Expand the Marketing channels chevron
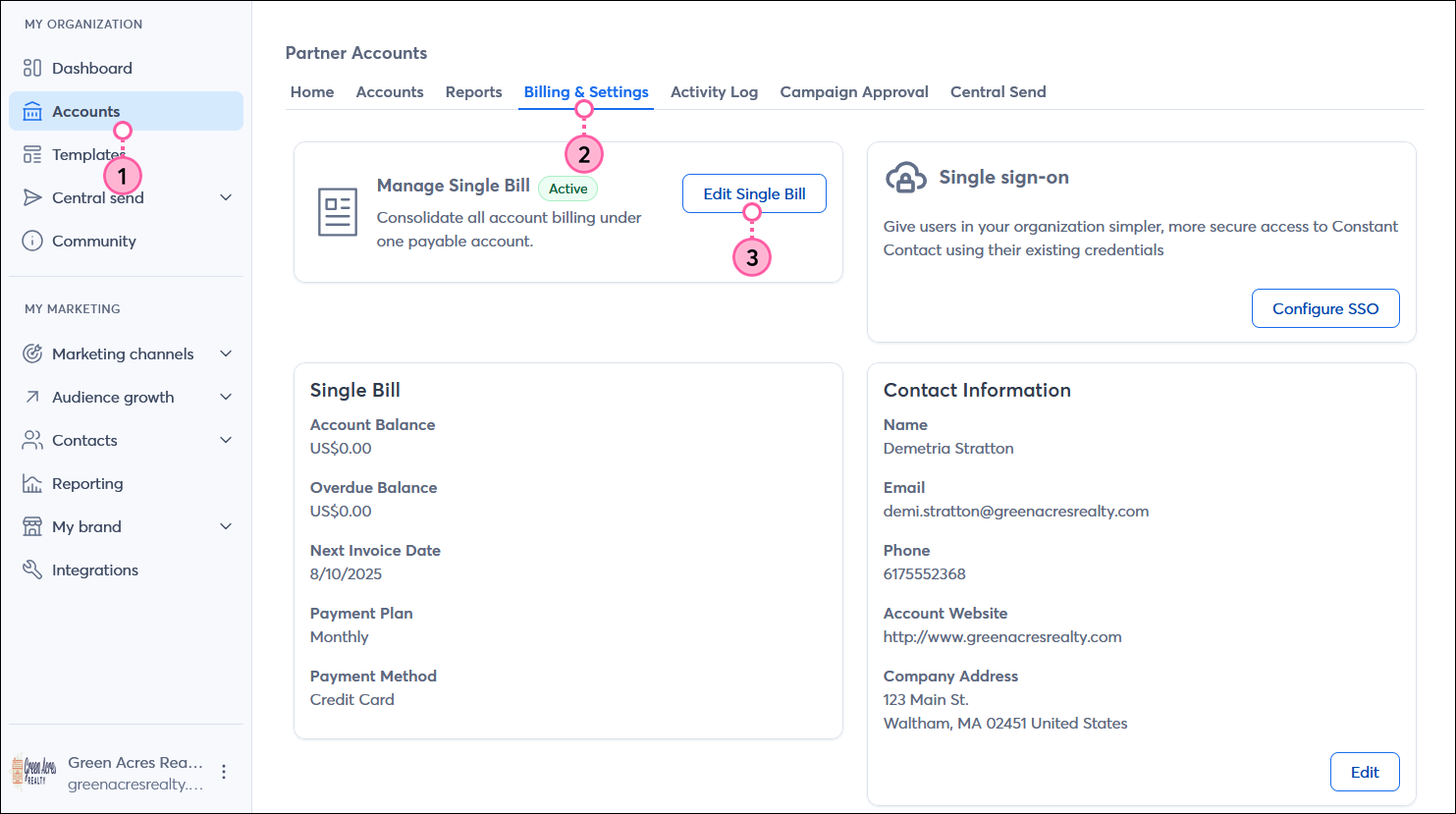 click(x=226, y=353)
